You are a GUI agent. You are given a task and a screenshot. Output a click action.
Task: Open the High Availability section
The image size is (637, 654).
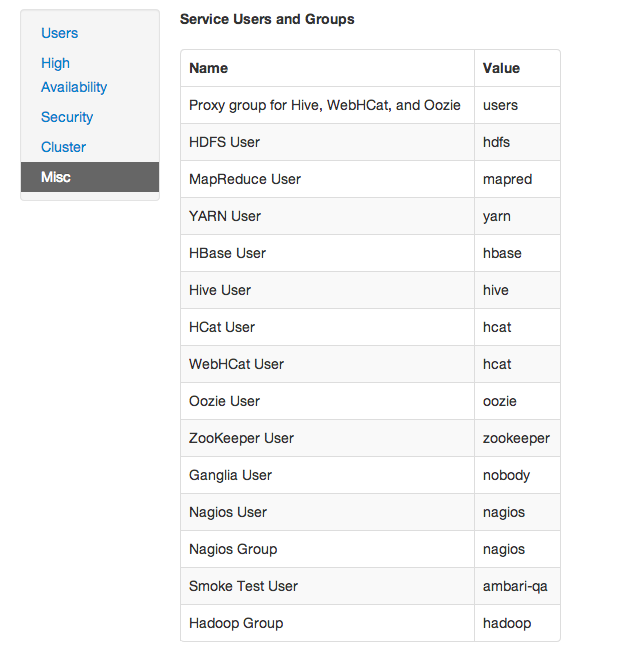pos(74,75)
